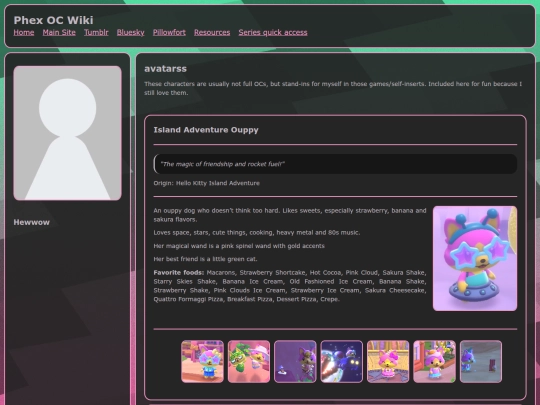Open gallery thumbnail of Ouppy in blue overalls
The width and height of the screenshot is (540, 405).
coord(202,361)
